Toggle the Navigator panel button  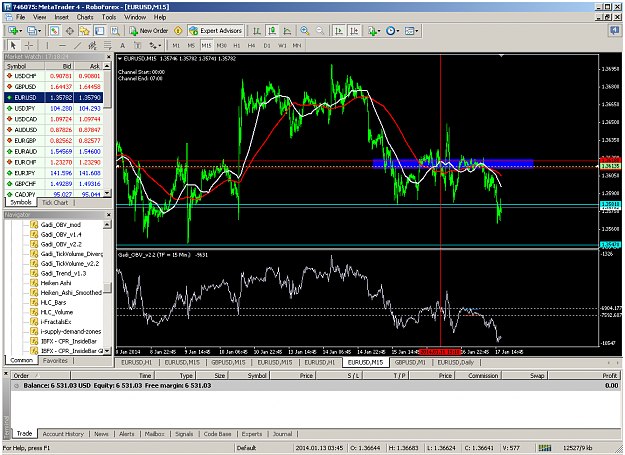[85, 31]
